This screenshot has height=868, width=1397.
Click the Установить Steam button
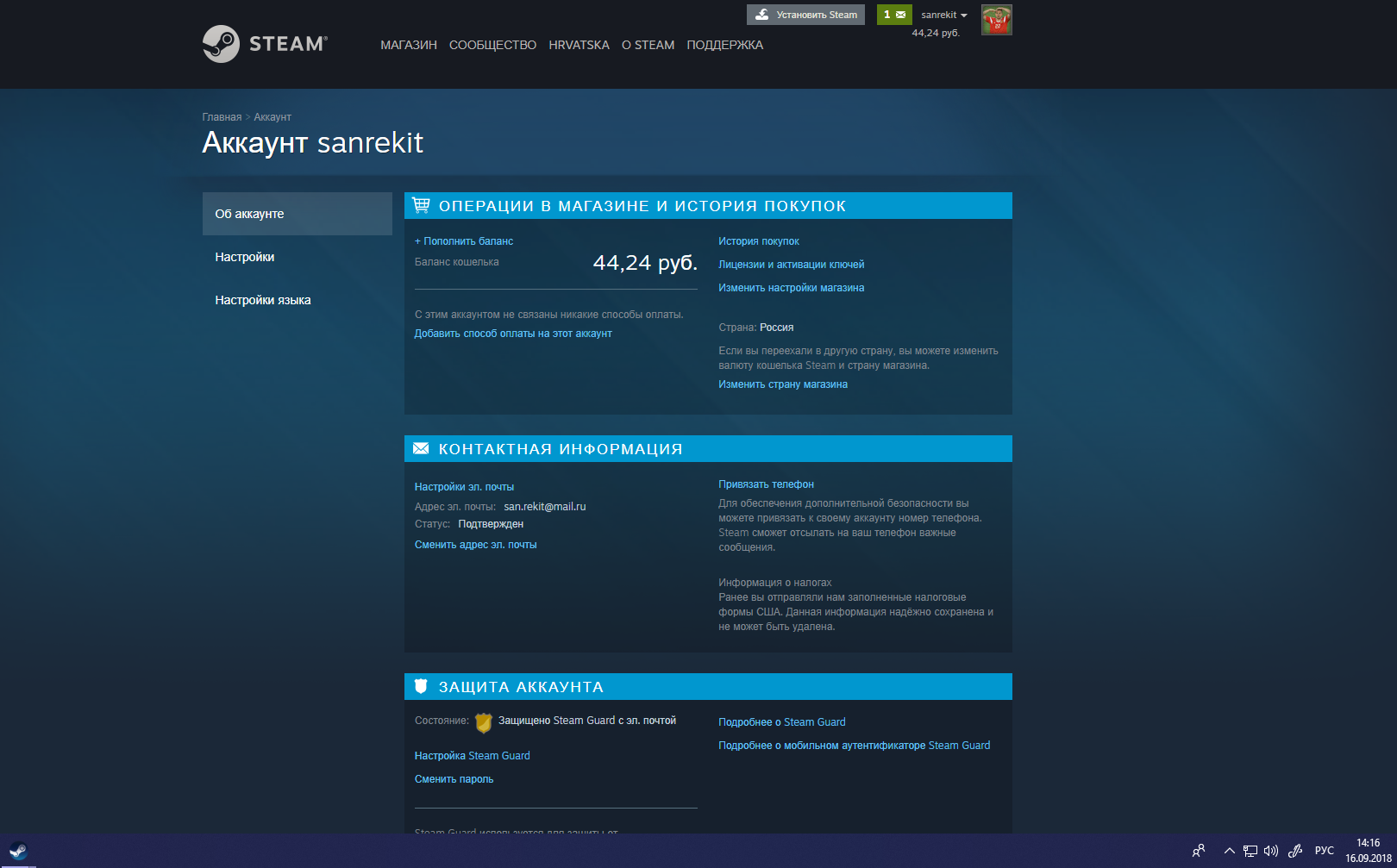(x=805, y=15)
